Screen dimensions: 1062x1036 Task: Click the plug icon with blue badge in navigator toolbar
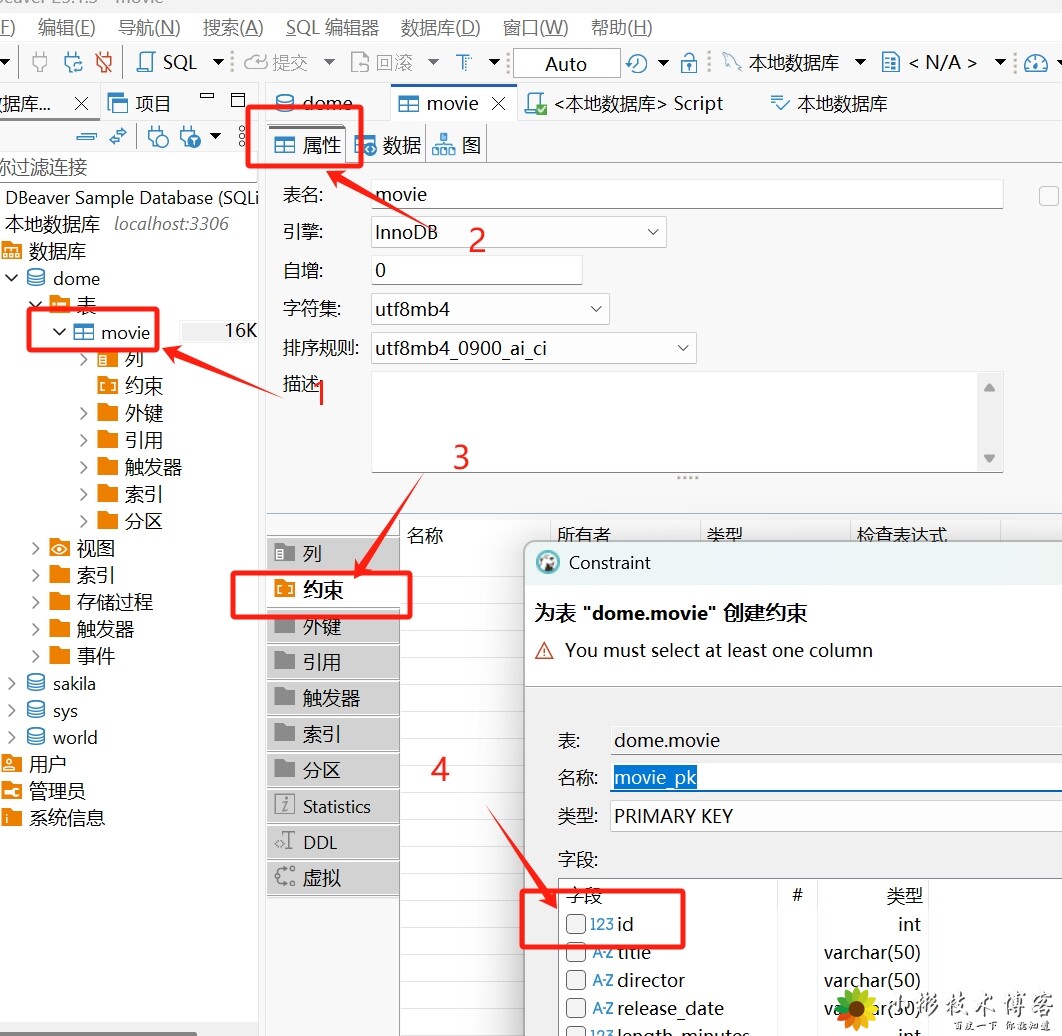click(x=190, y=137)
